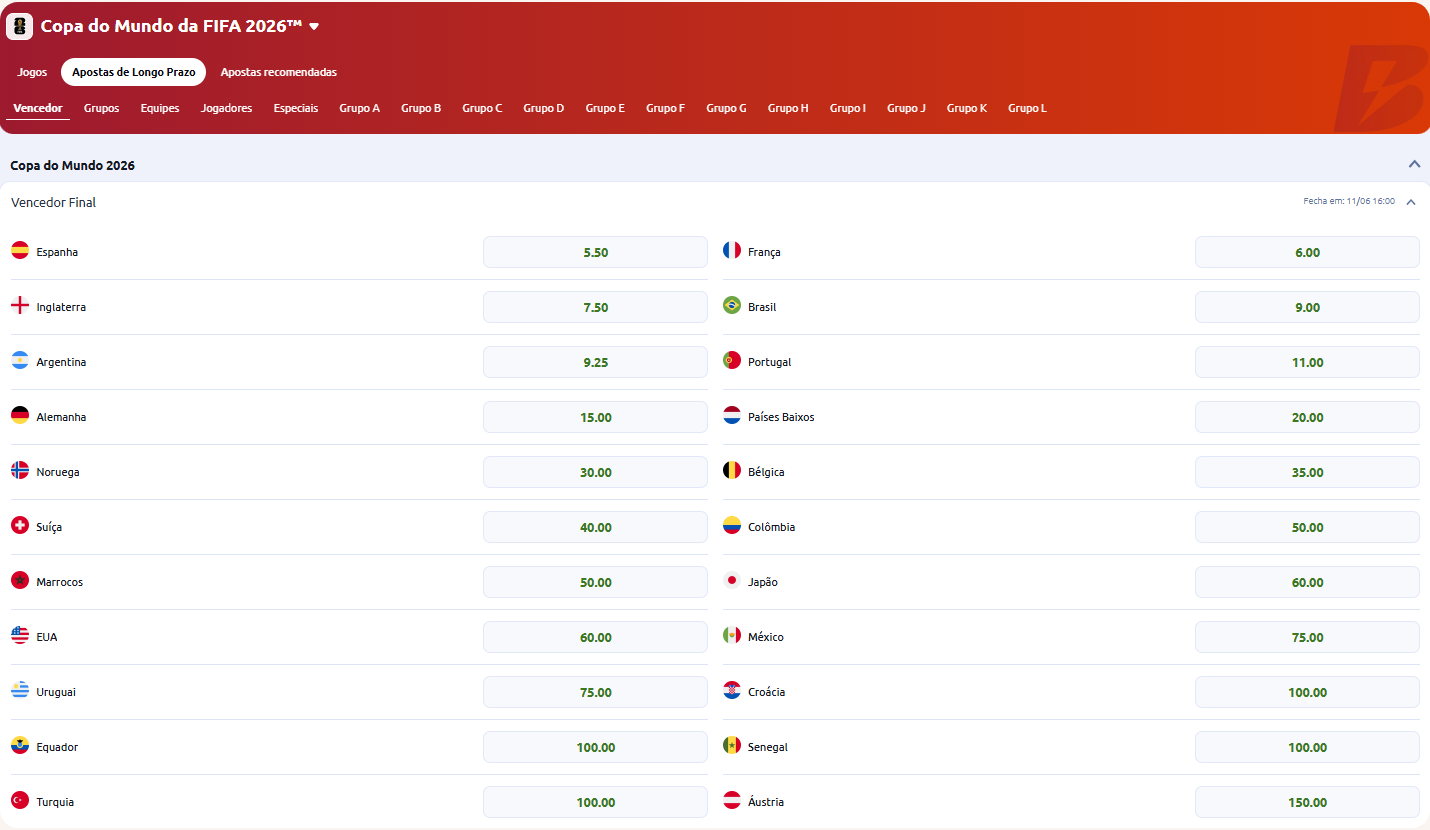Click the Equador flag icon
This screenshot has width=1430, height=830.
20,746
